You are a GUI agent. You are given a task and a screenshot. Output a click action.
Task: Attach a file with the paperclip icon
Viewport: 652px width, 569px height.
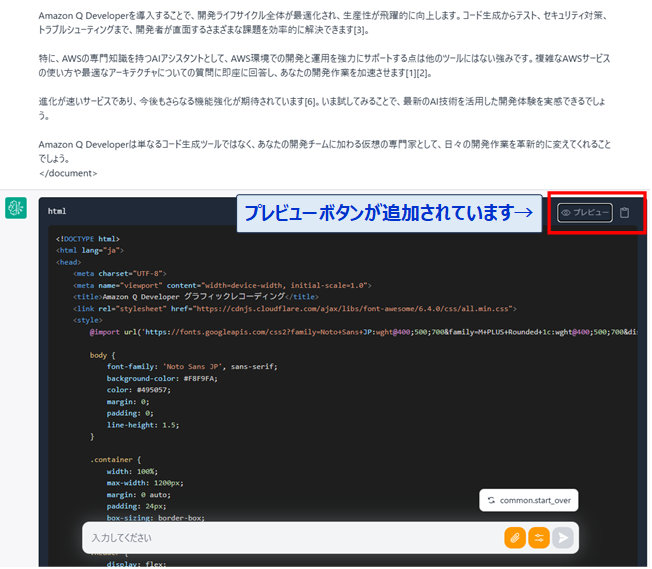click(515, 538)
